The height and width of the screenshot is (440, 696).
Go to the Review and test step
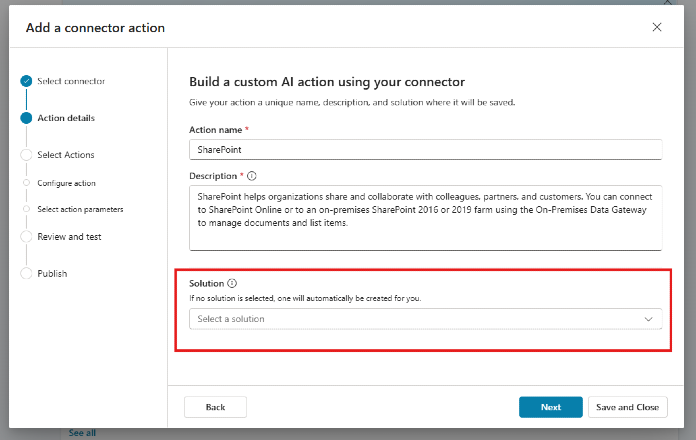pyautogui.click(x=69, y=237)
